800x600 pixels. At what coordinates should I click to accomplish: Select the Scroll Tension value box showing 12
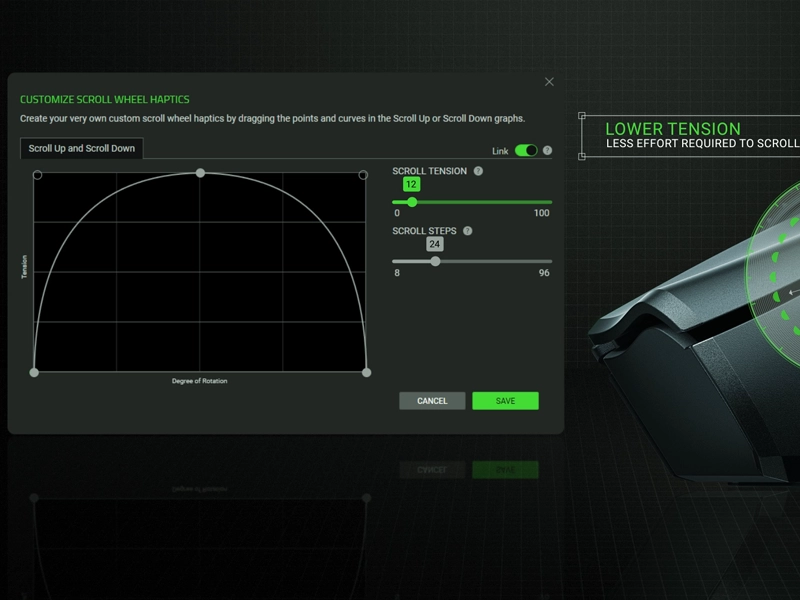pyautogui.click(x=412, y=183)
